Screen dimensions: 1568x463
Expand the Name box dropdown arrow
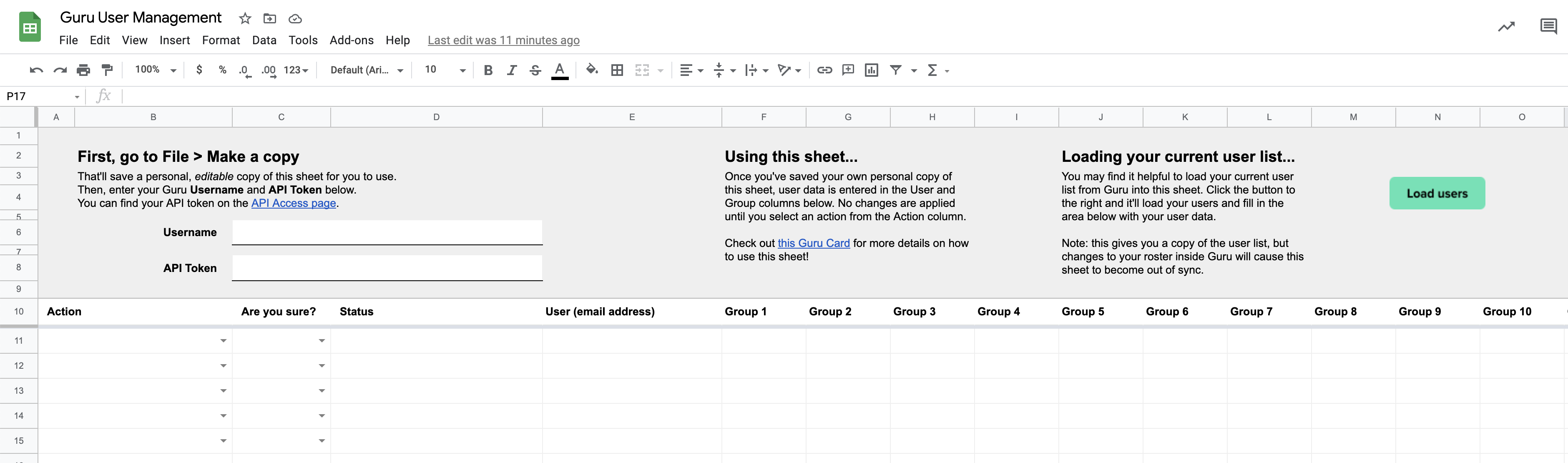tap(77, 97)
